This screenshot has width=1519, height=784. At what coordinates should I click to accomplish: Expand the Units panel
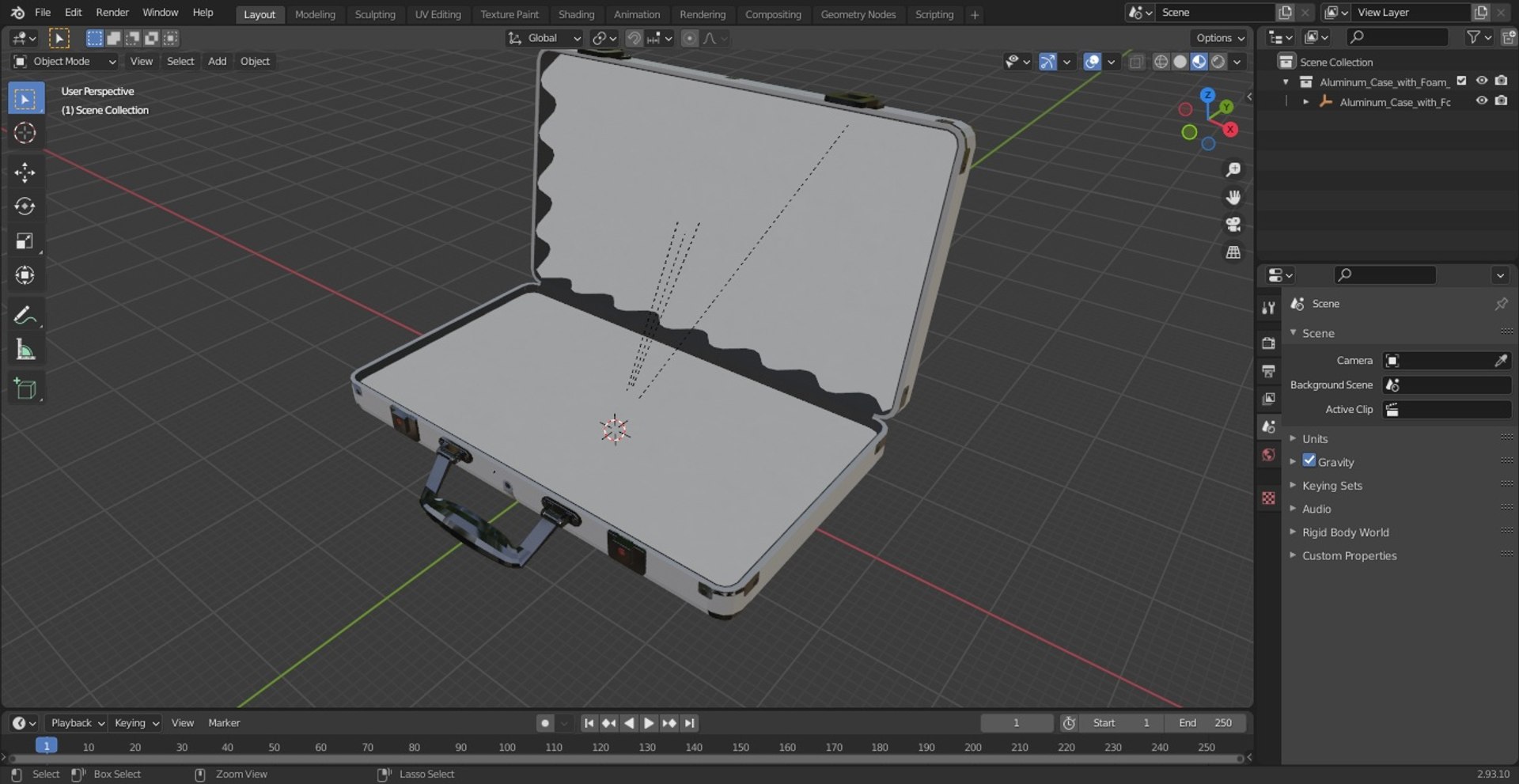coord(1314,439)
